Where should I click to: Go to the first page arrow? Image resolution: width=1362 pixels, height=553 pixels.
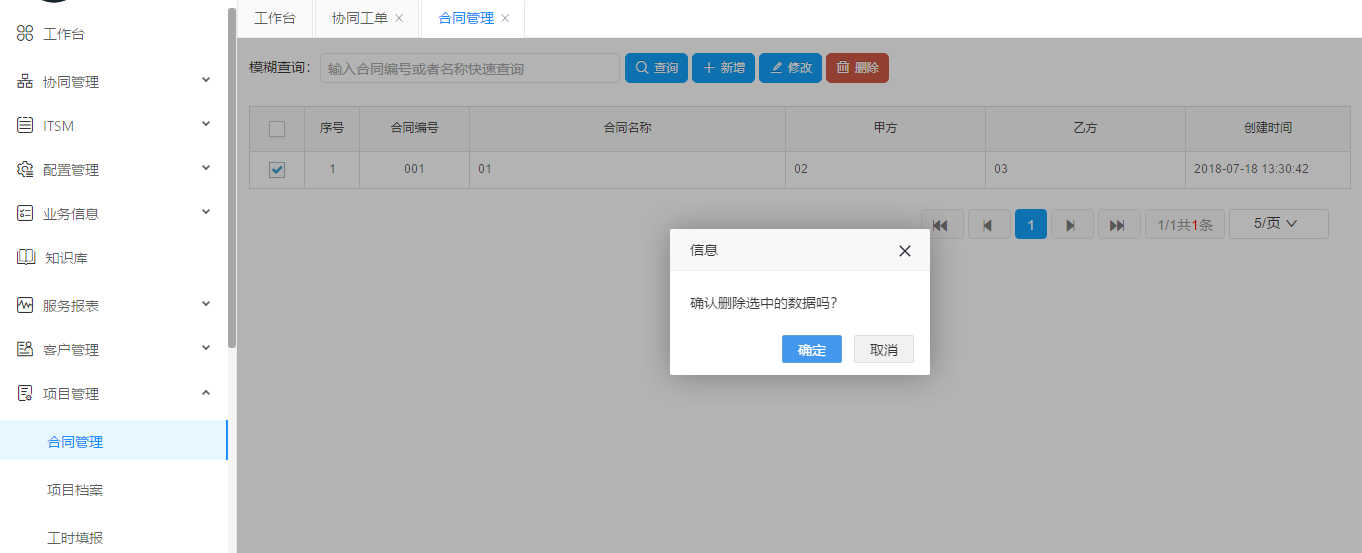coord(940,225)
